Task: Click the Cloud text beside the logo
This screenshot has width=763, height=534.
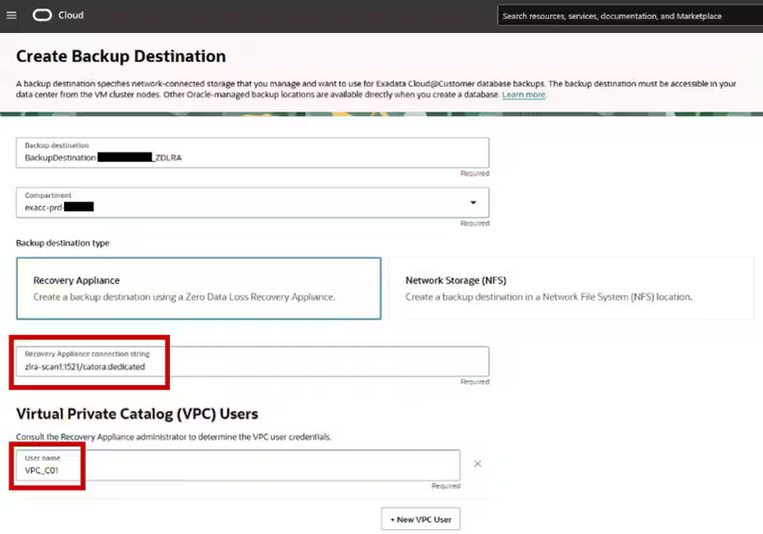Action: (71, 16)
